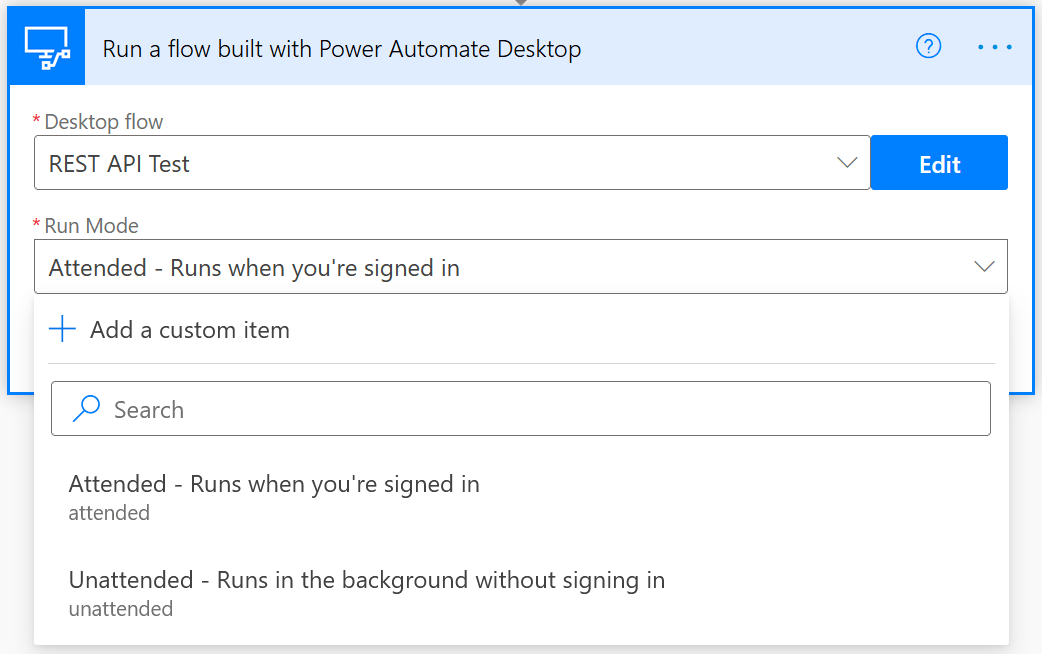Select Unattended run mode option

[521, 593]
